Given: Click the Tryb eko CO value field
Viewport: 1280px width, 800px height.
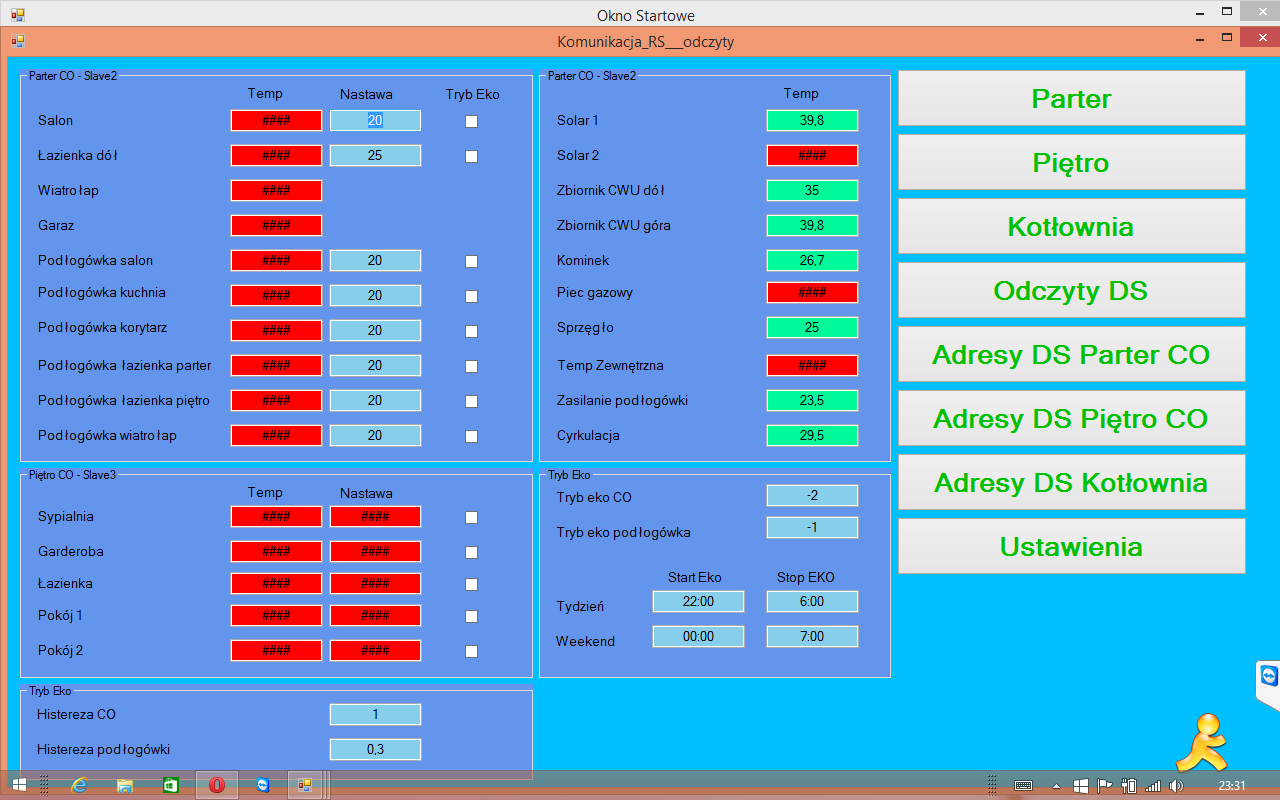Looking at the screenshot, I should (x=812, y=495).
